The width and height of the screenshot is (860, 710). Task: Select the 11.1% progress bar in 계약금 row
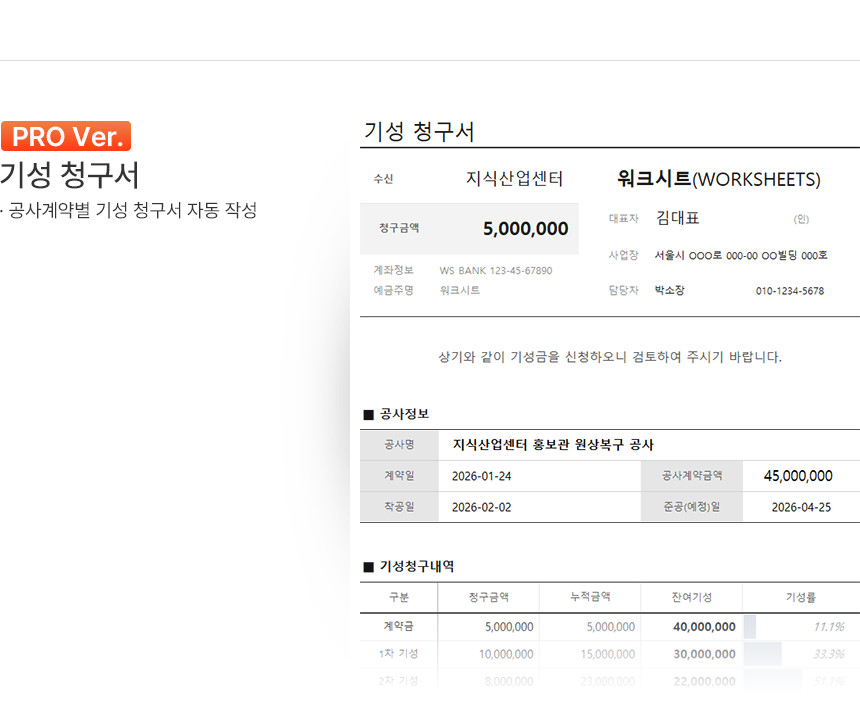pos(750,627)
